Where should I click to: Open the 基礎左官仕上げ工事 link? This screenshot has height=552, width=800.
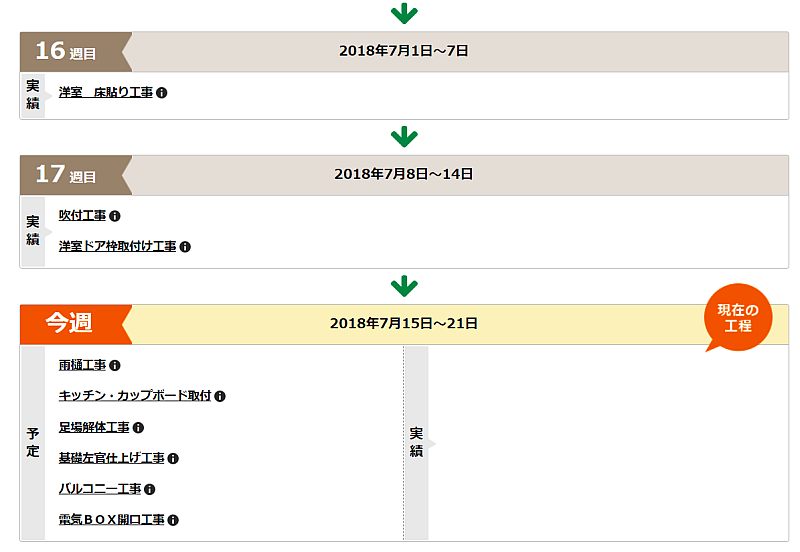click(111, 458)
